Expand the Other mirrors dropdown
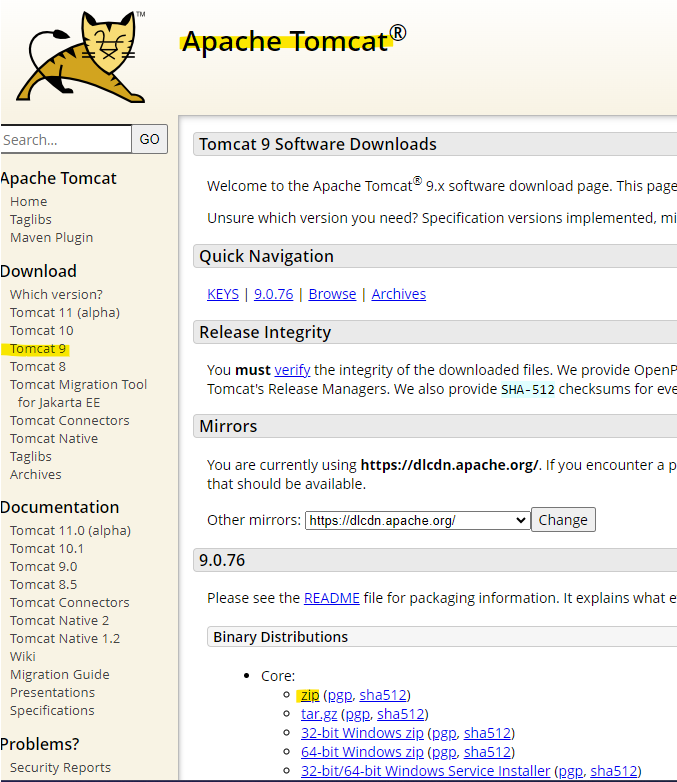 [418, 520]
